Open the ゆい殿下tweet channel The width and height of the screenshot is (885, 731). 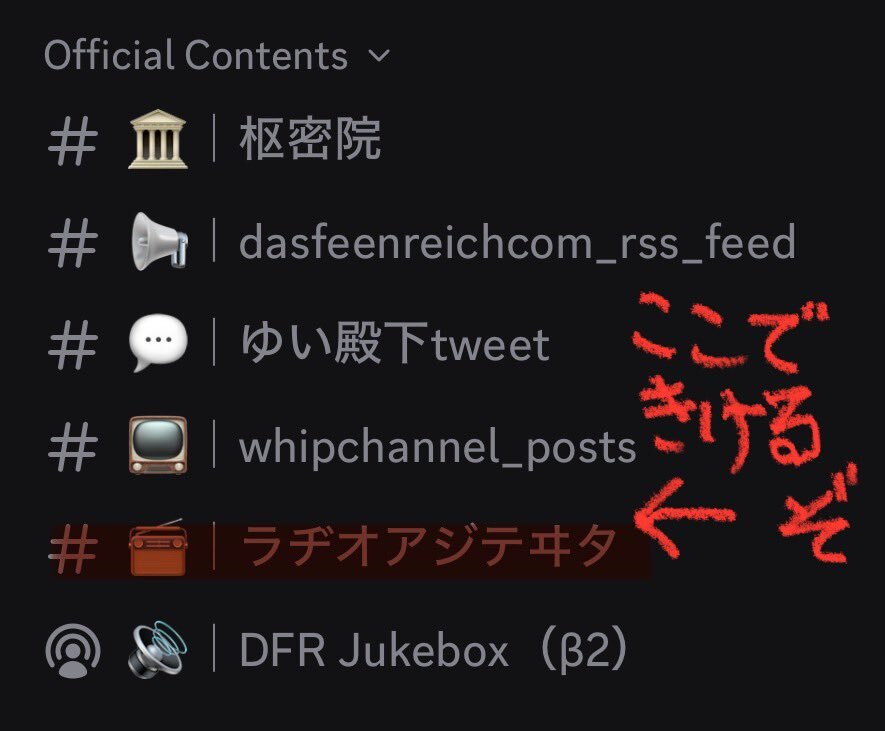(395, 343)
